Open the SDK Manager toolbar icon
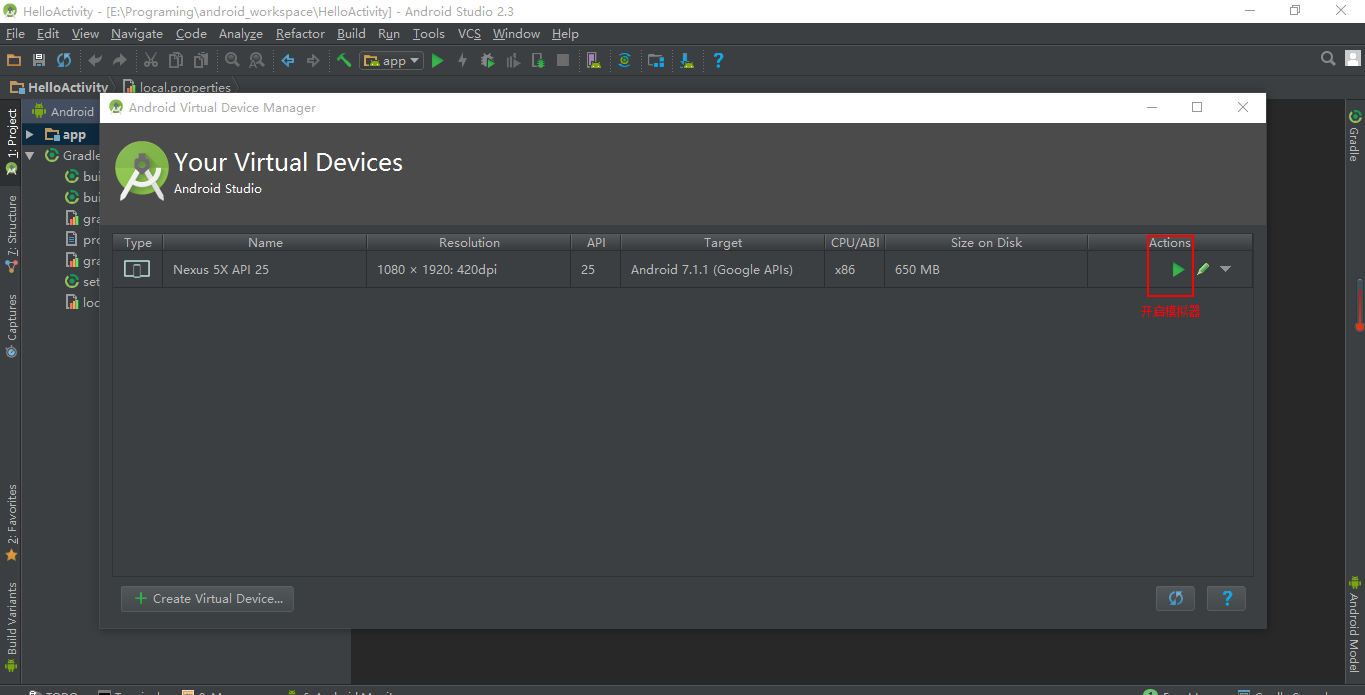Screen dimensions: 1365x695 point(687,61)
